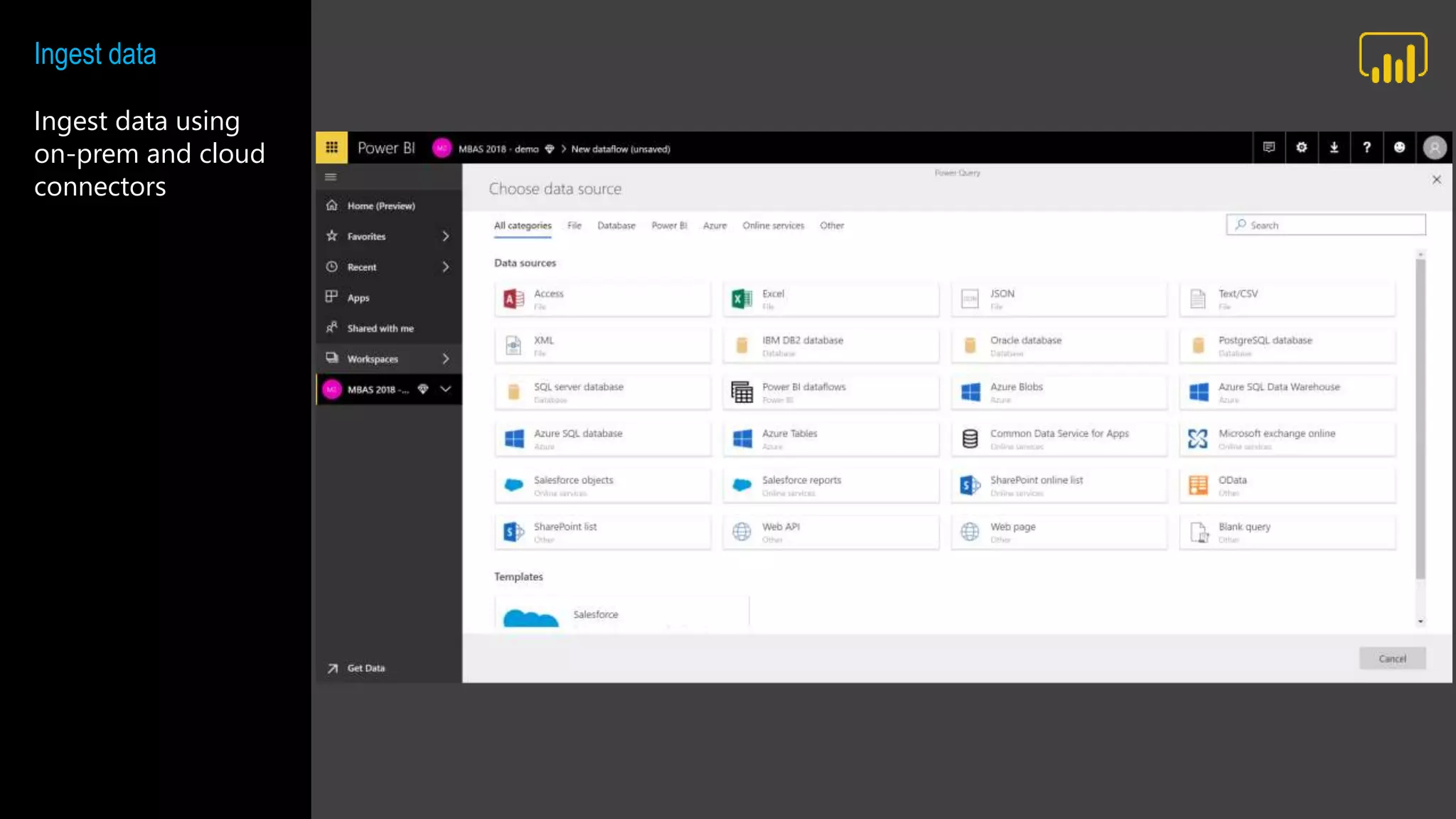Choose the Excel data source
Screen dimensions: 1456x819
coord(831,299)
